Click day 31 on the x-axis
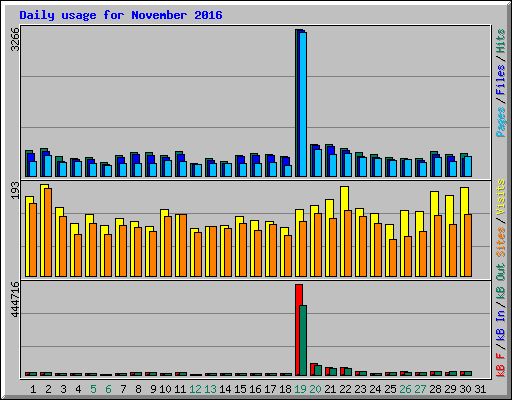The image size is (512, 400). [480, 389]
